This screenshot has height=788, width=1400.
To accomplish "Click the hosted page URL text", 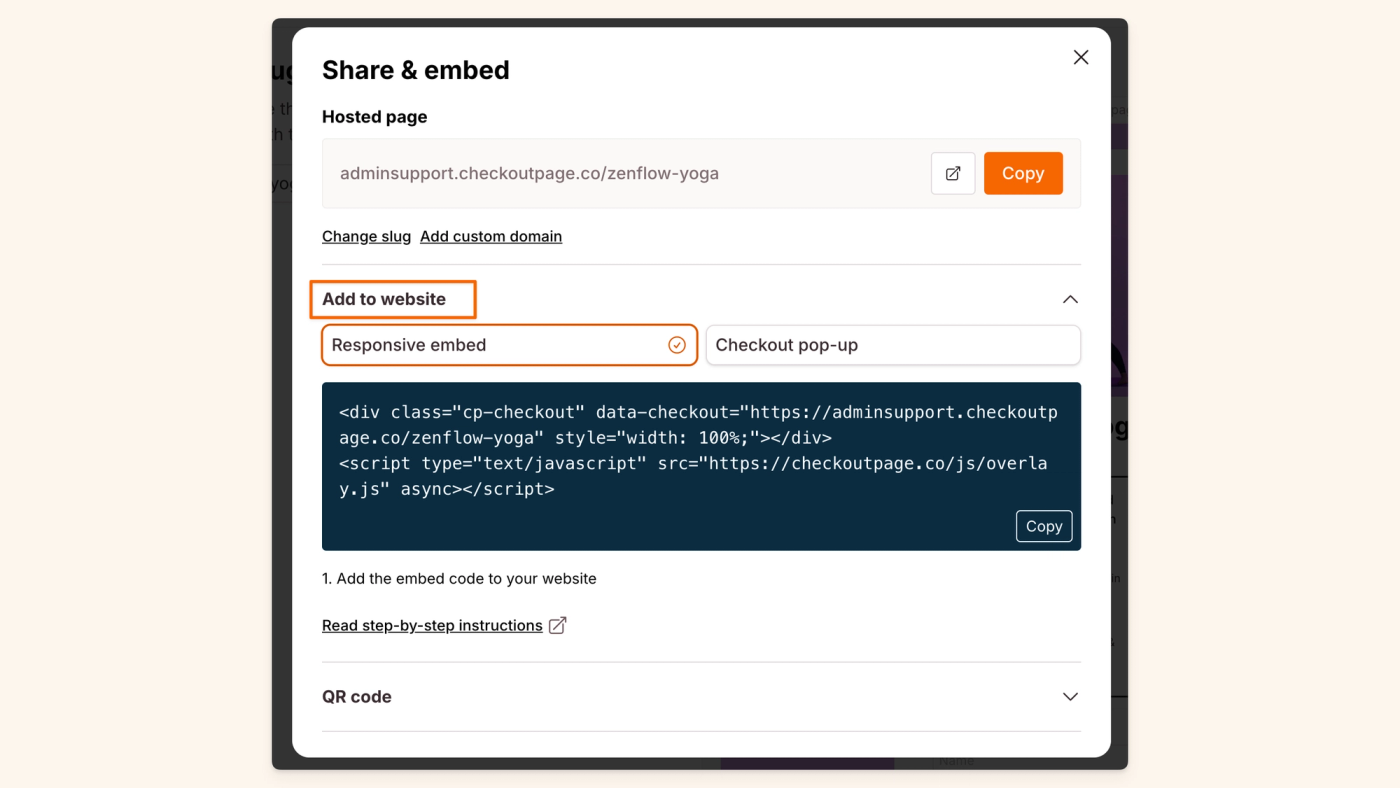I will [x=529, y=173].
